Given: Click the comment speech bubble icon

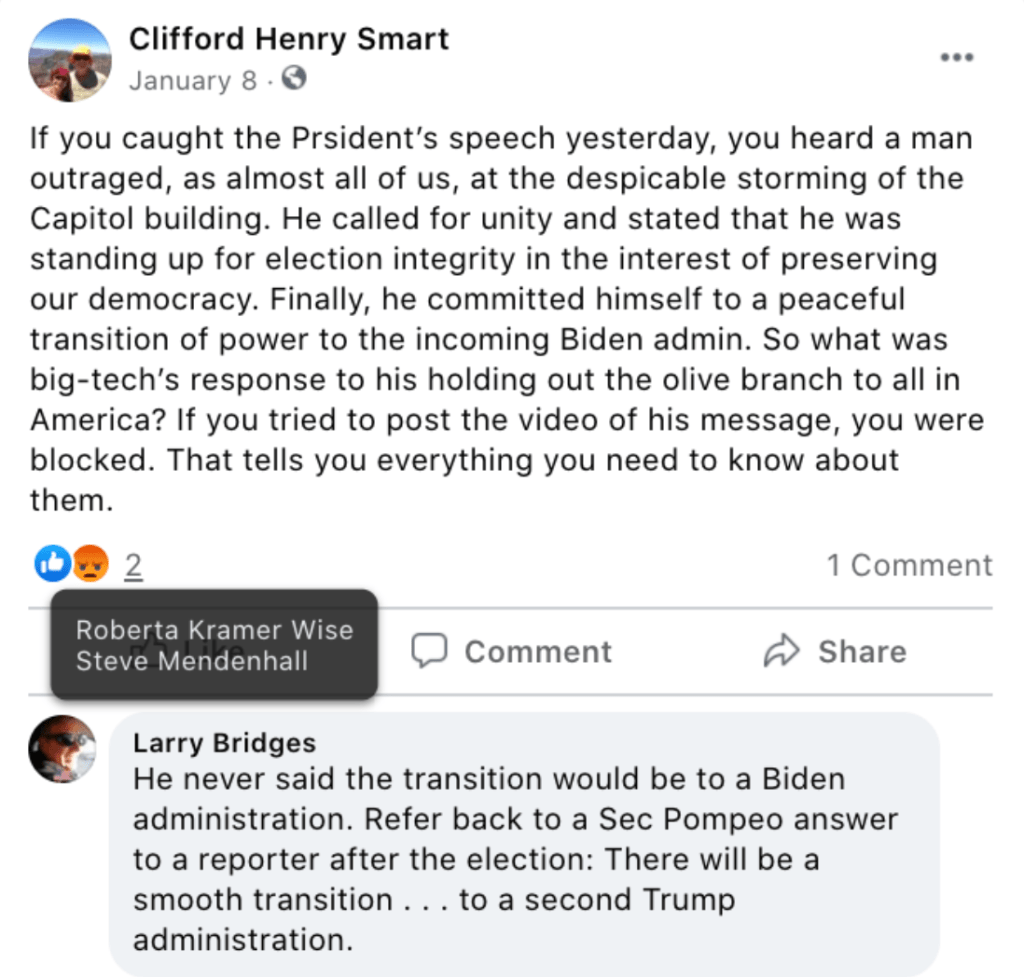Looking at the screenshot, I should click(430, 651).
